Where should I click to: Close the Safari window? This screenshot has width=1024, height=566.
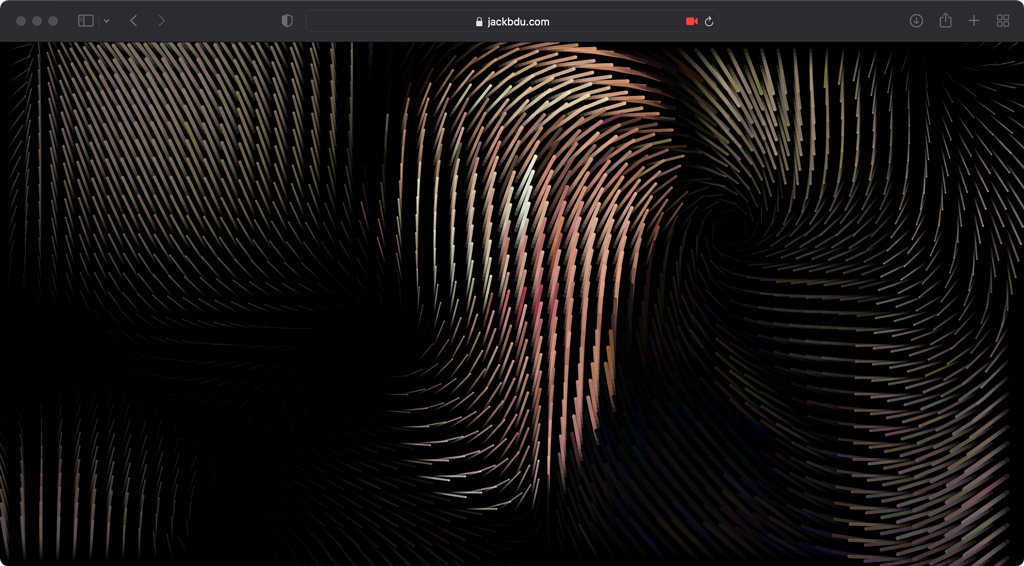coord(21,21)
